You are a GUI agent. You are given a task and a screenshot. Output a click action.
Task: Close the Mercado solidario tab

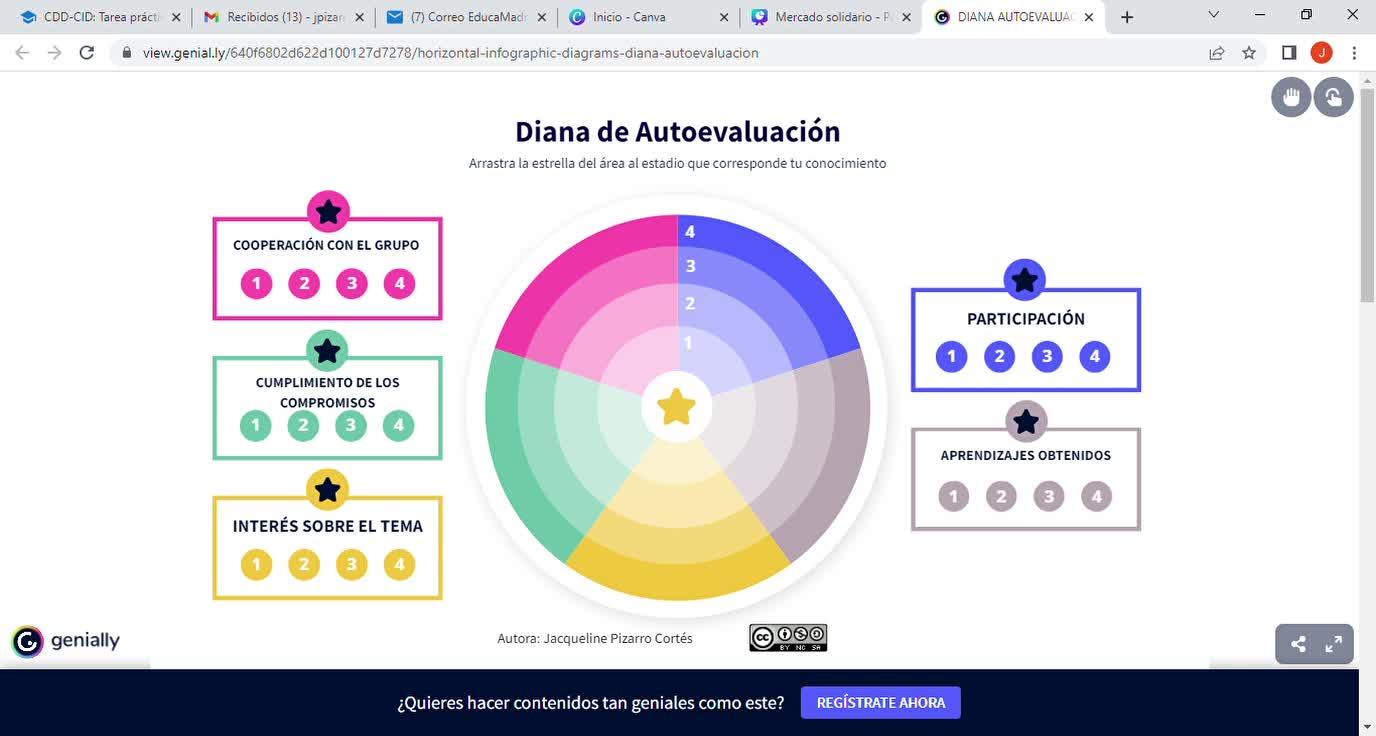tap(906, 17)
